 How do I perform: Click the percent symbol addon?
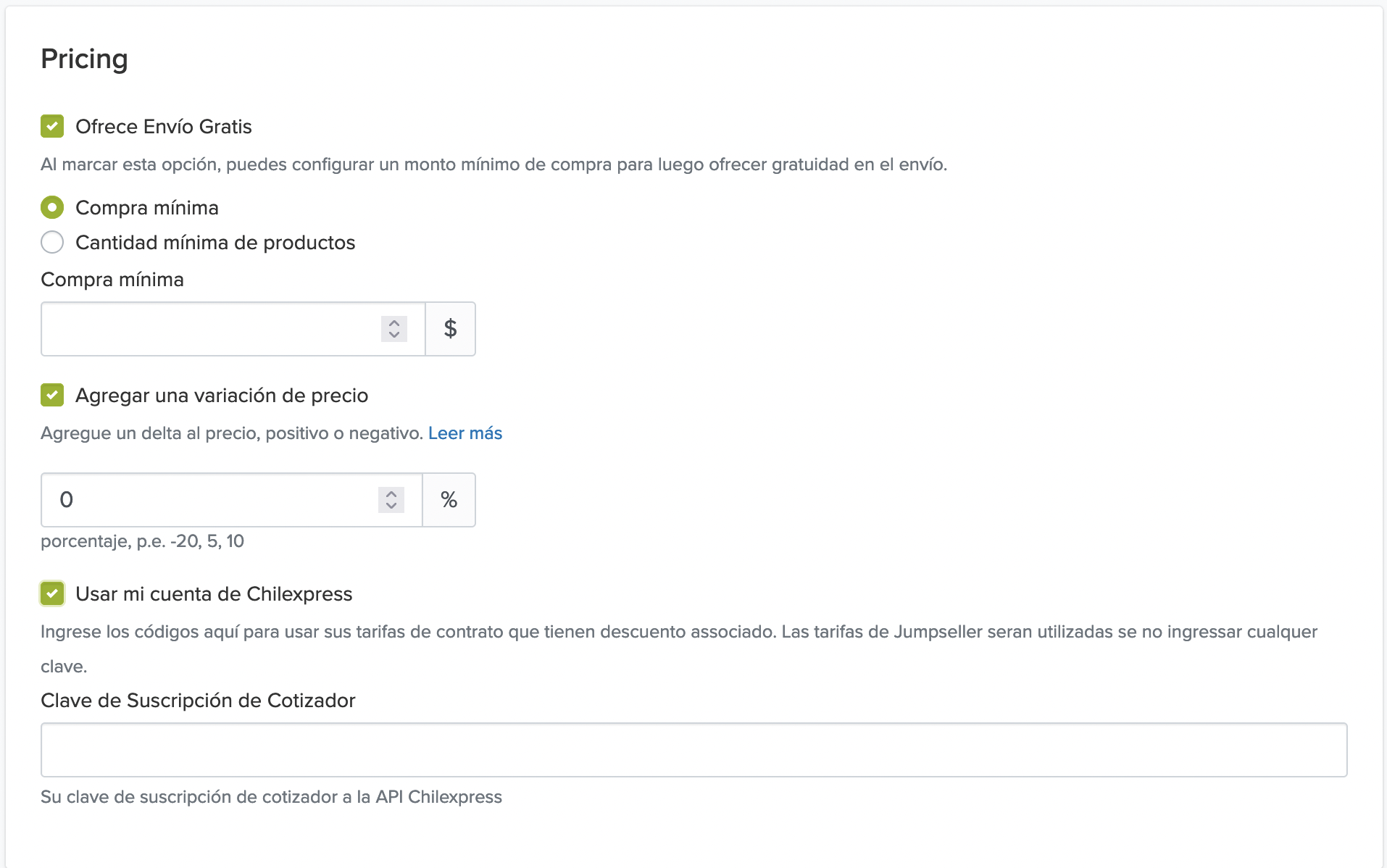pyautogui.click(x=449, y=500)
